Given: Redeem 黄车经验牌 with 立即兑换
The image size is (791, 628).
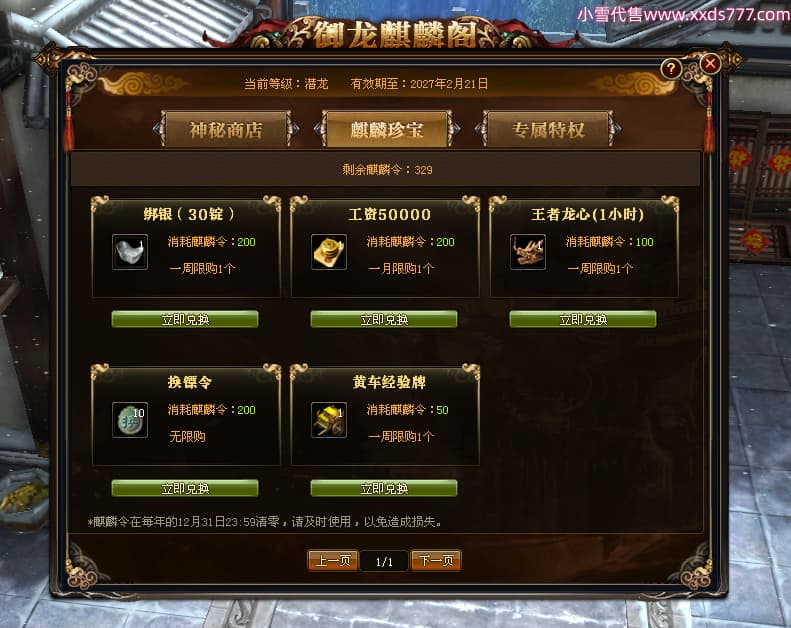Looking at the screenshot, I should click(x=384, y=488).
